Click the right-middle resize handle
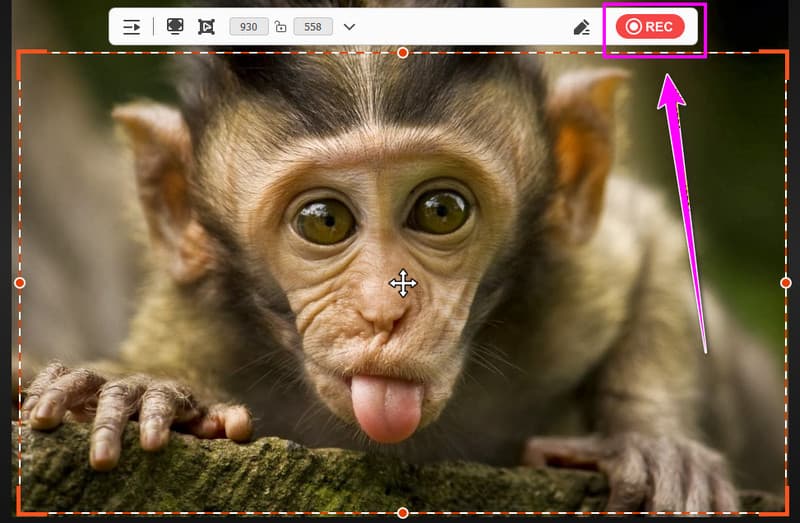 [x=786, y=283]
